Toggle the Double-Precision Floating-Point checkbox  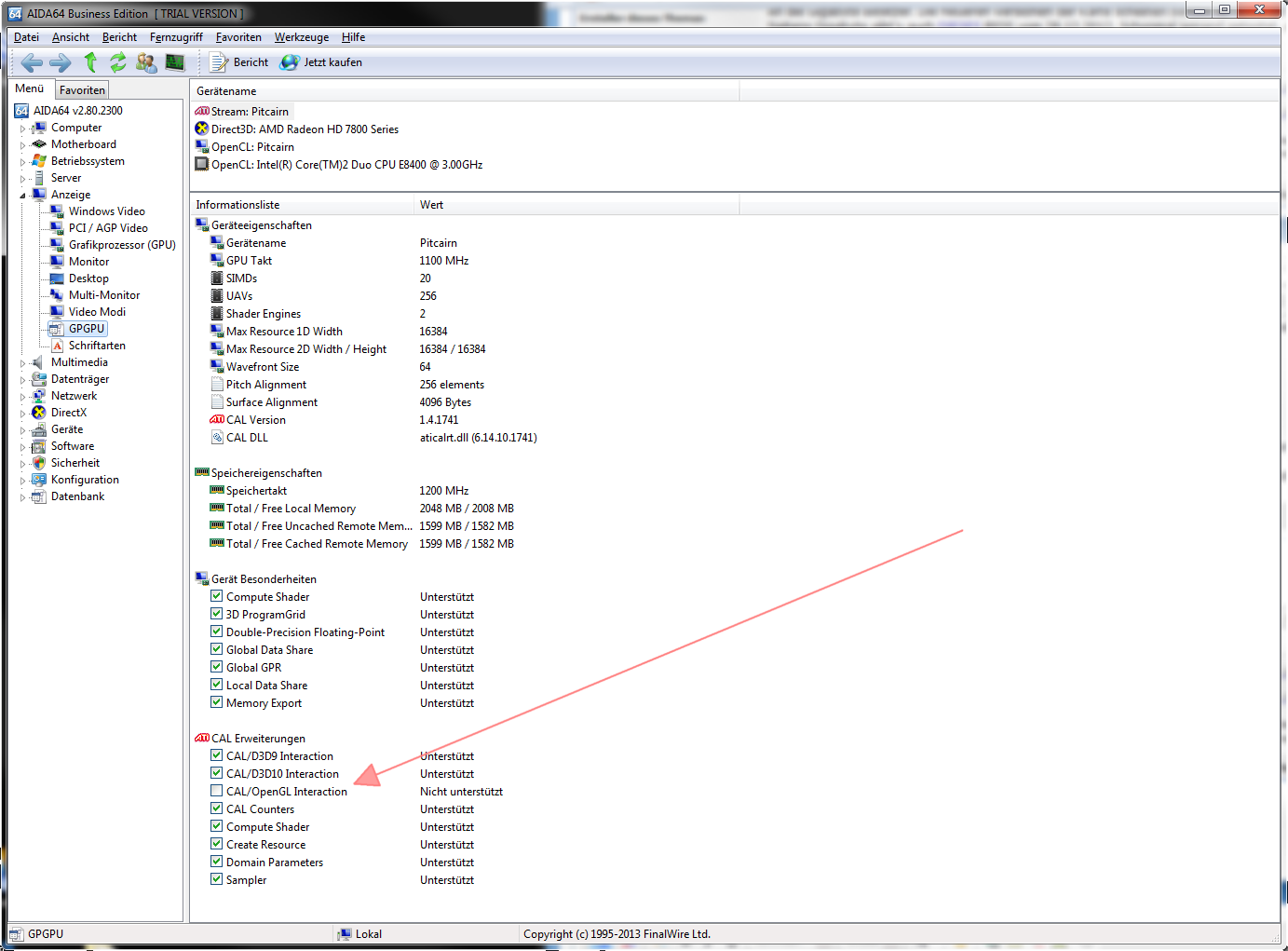217,632
